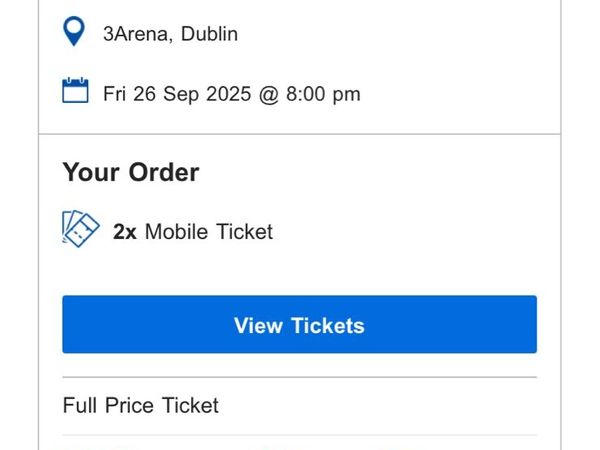600x450 pixels.
Task: Click the 8:00 pm event time
Action: click(x=323, y=94)
